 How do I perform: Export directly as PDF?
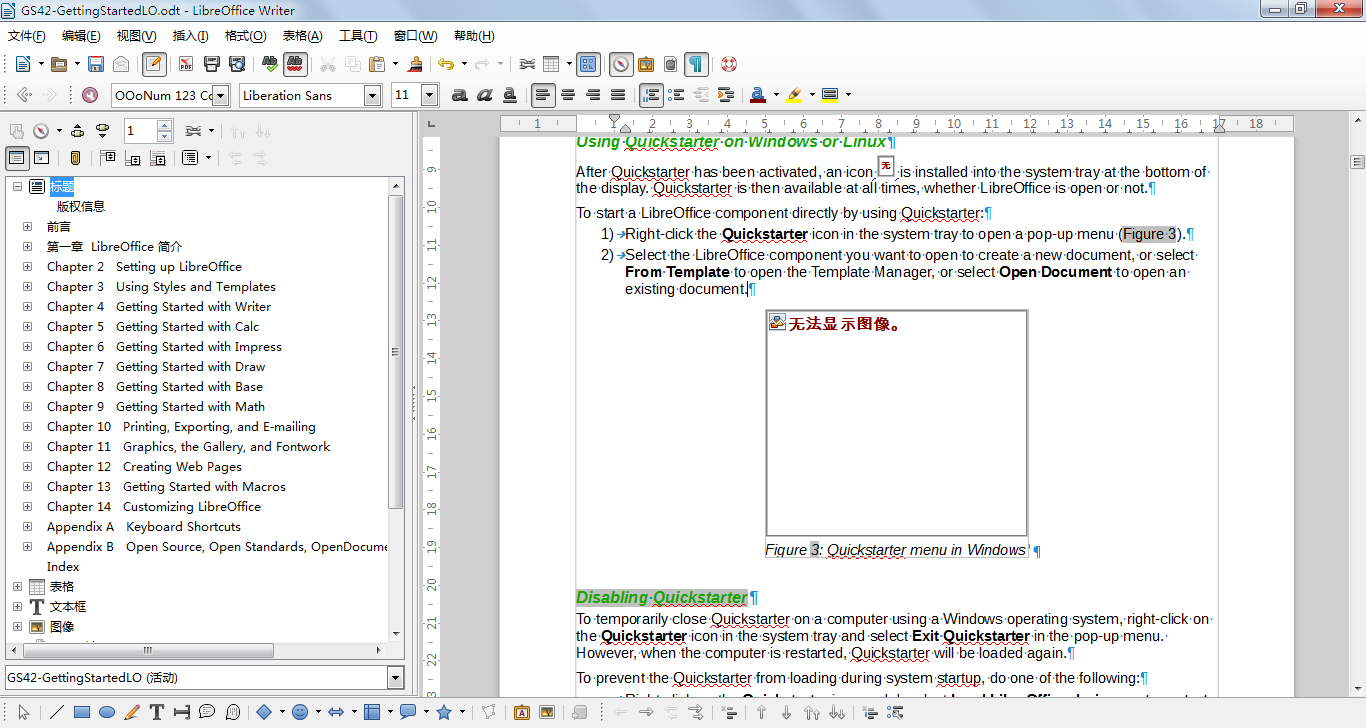pyautogui.click(x=185, y=64)
